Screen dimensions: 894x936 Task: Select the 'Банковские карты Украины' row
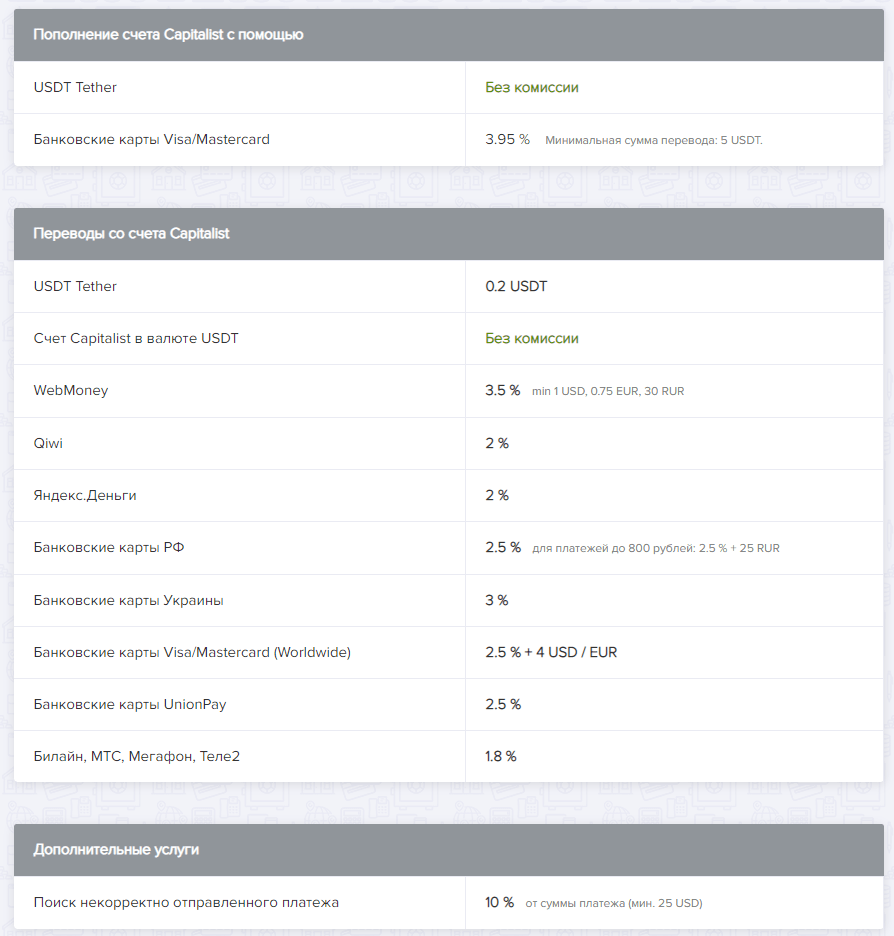pos(449,601)
